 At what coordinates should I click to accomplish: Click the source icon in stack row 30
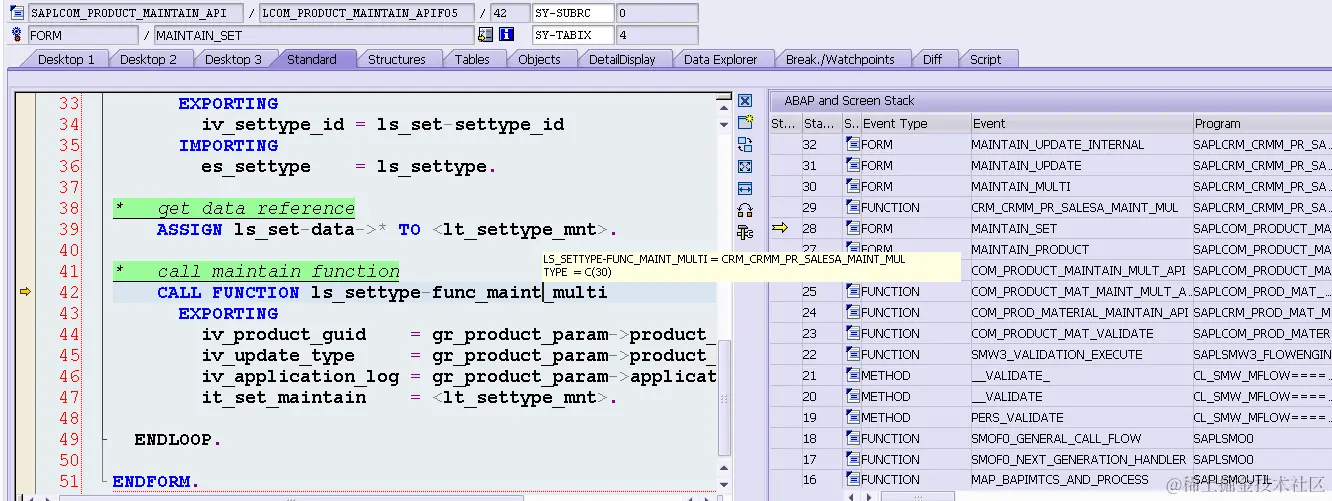pos(852,187)
